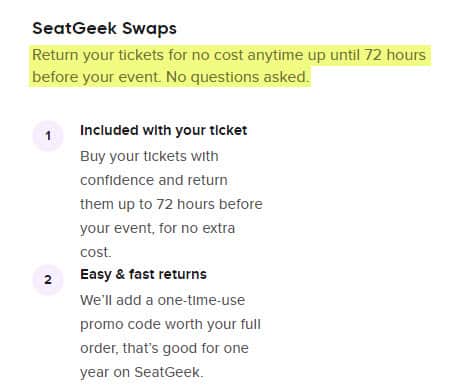458x387 pixels.
Task: Click the word 'SeatGeek' in the title
Action: click(x=75, y=28)
